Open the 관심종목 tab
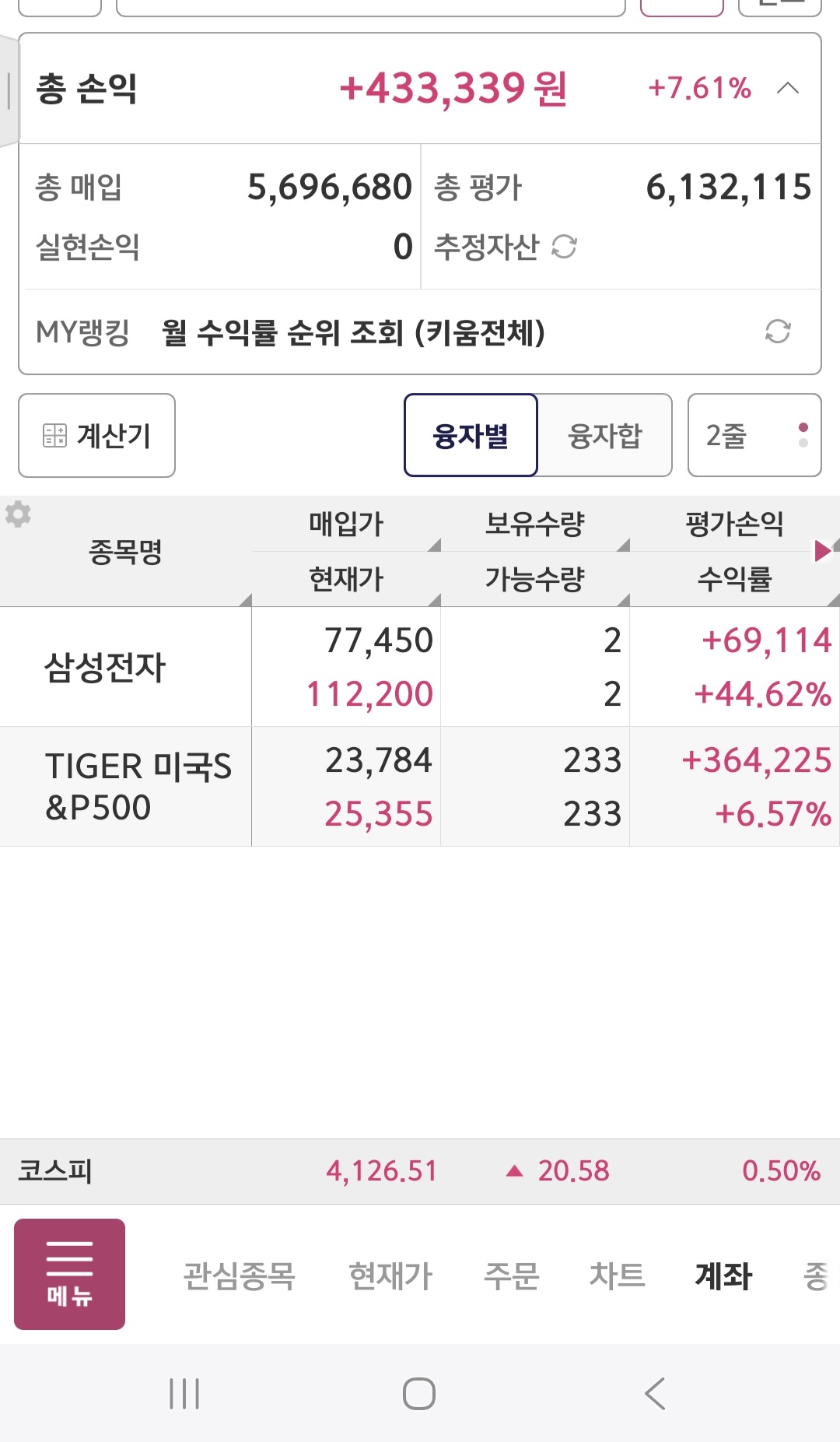Viewport: 840px width, 1442px height. [239, 1275]
